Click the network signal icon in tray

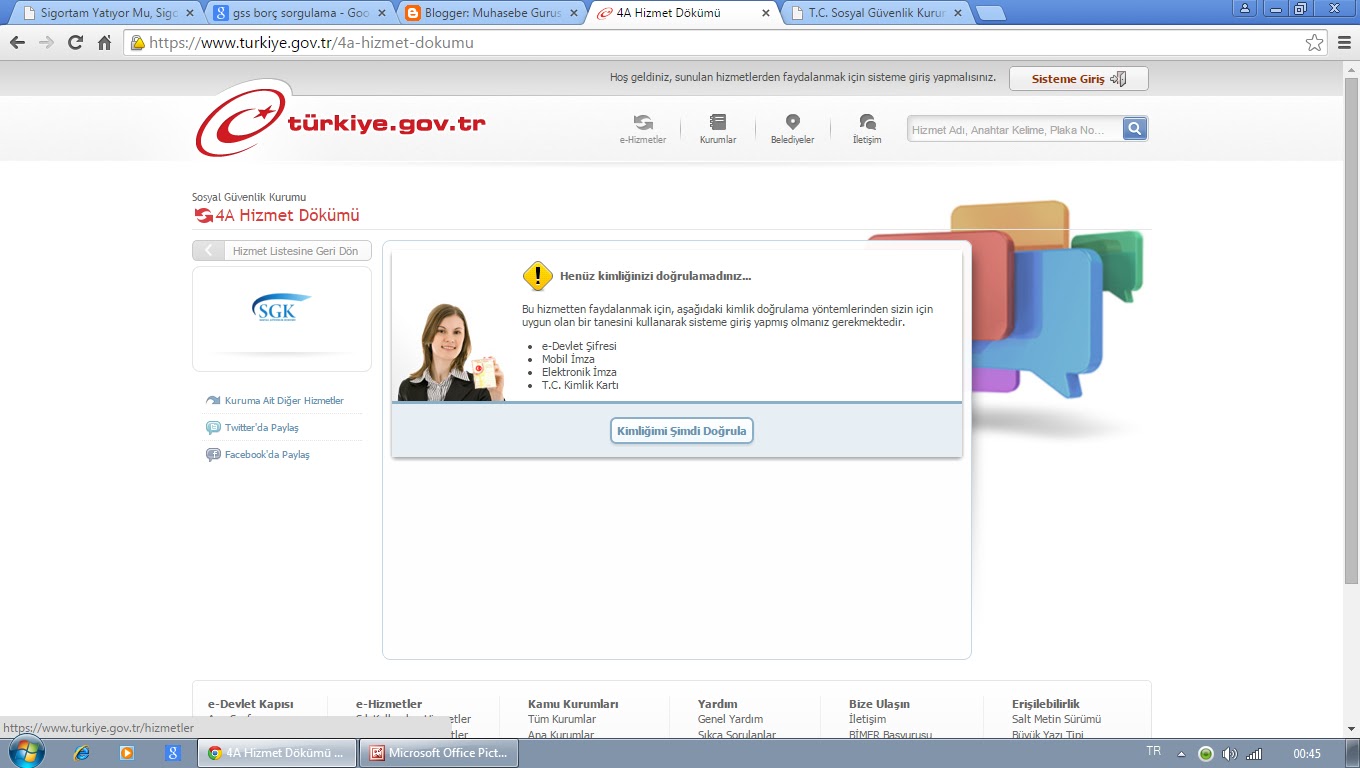point(1253,753)
